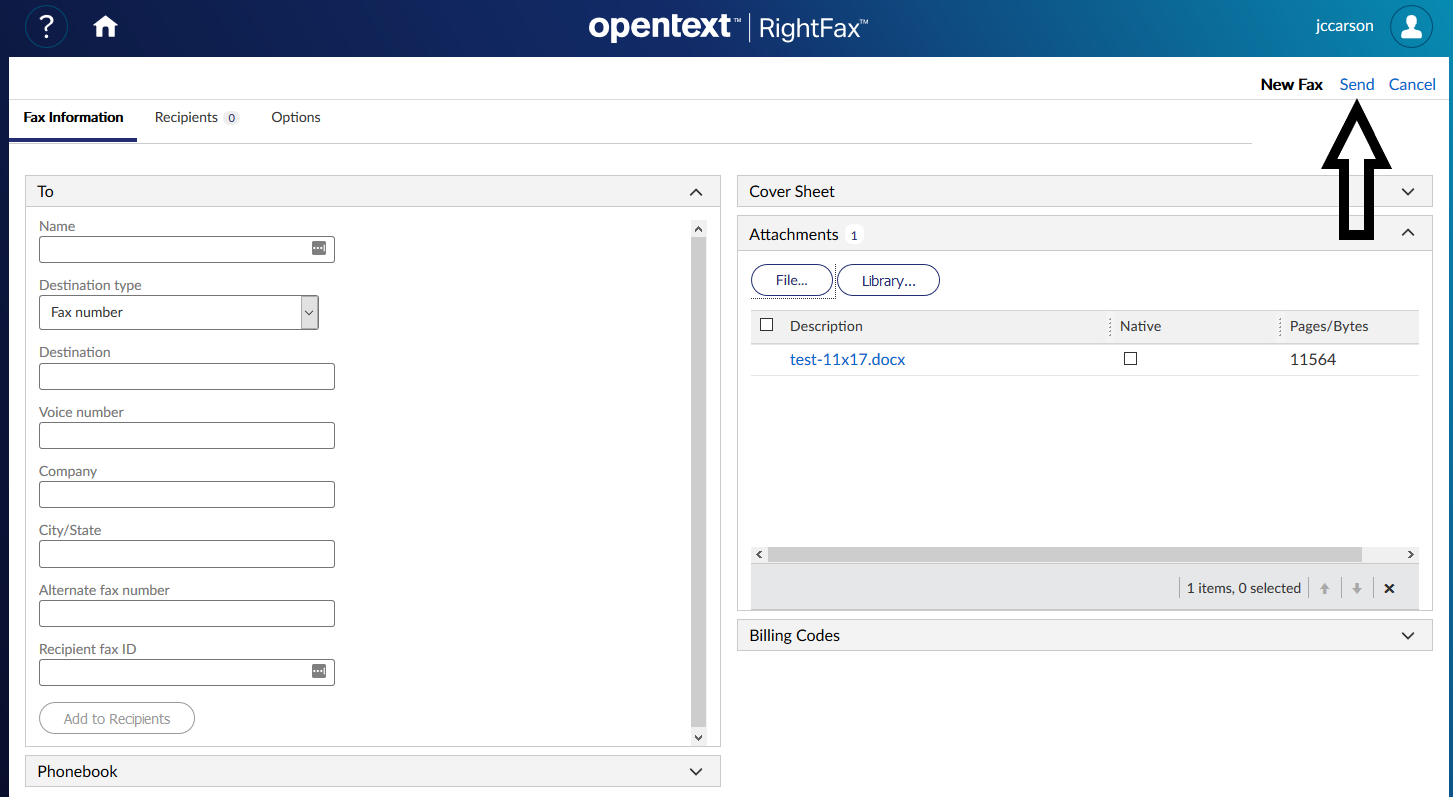
Task: Click the '1 items, 0 selected' status text
Action: pyautogui.click(x=1244, y=588)
